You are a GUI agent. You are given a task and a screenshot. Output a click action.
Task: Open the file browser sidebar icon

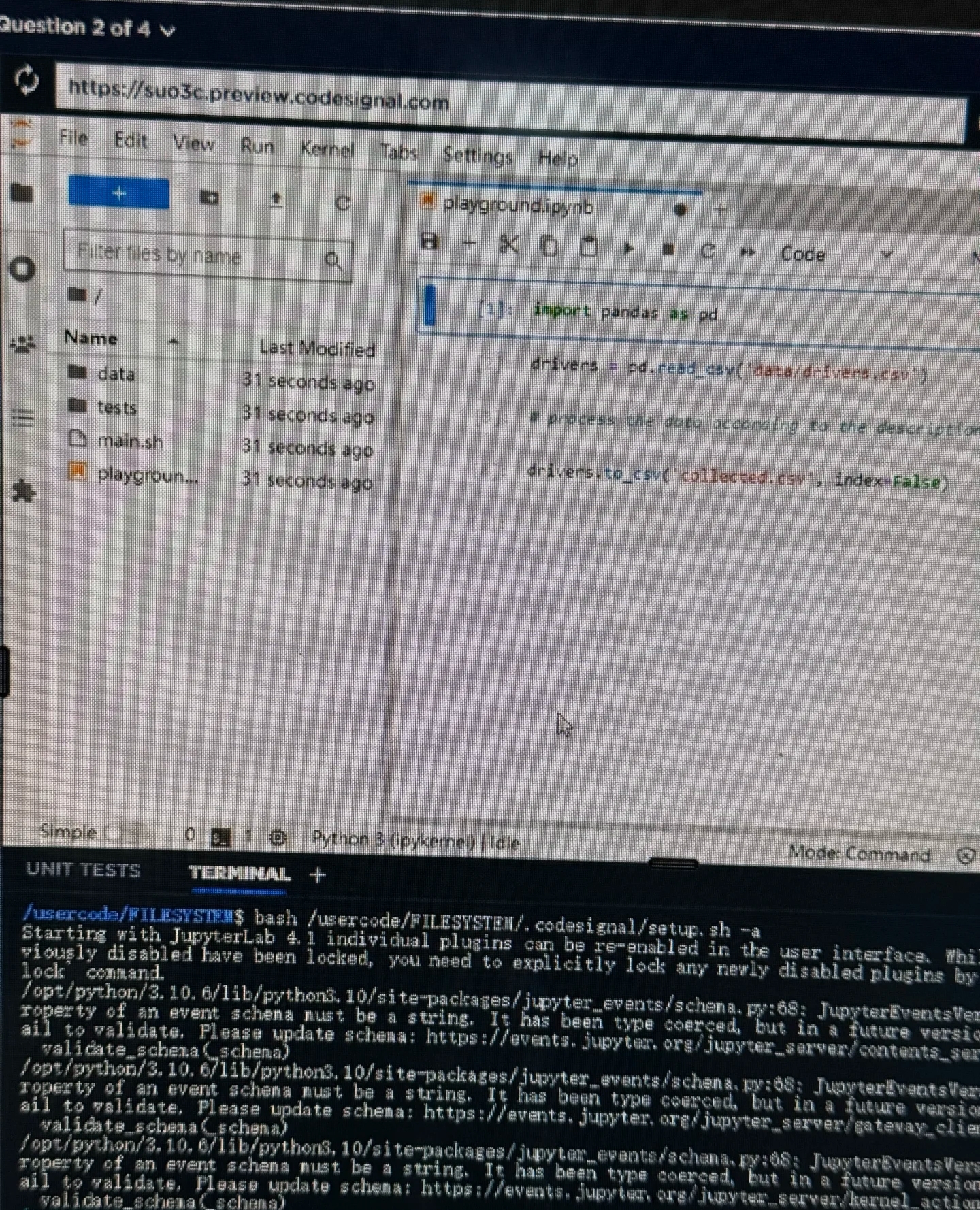click(x=22, y=193)
